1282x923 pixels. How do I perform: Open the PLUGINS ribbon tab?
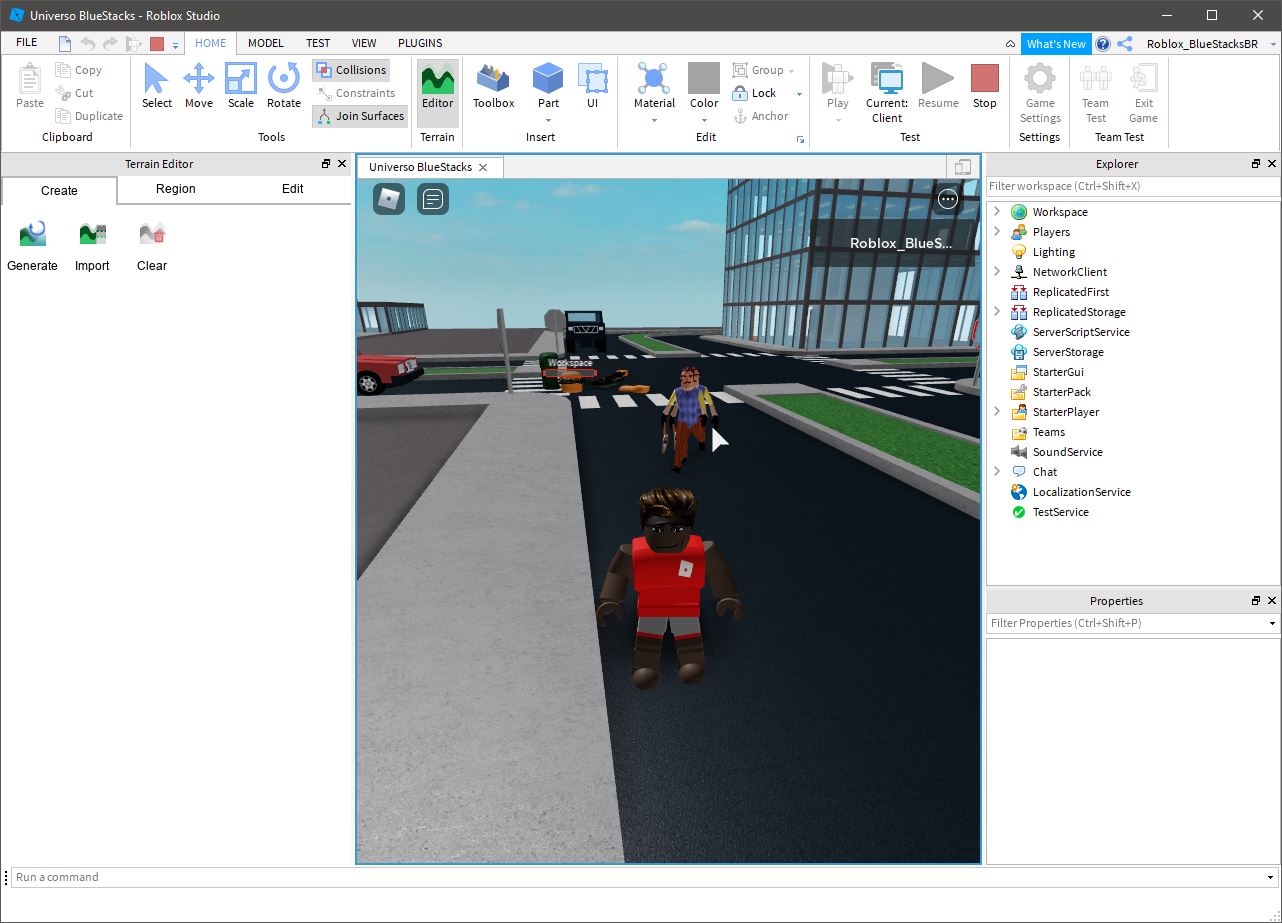[x=420, y=43]
